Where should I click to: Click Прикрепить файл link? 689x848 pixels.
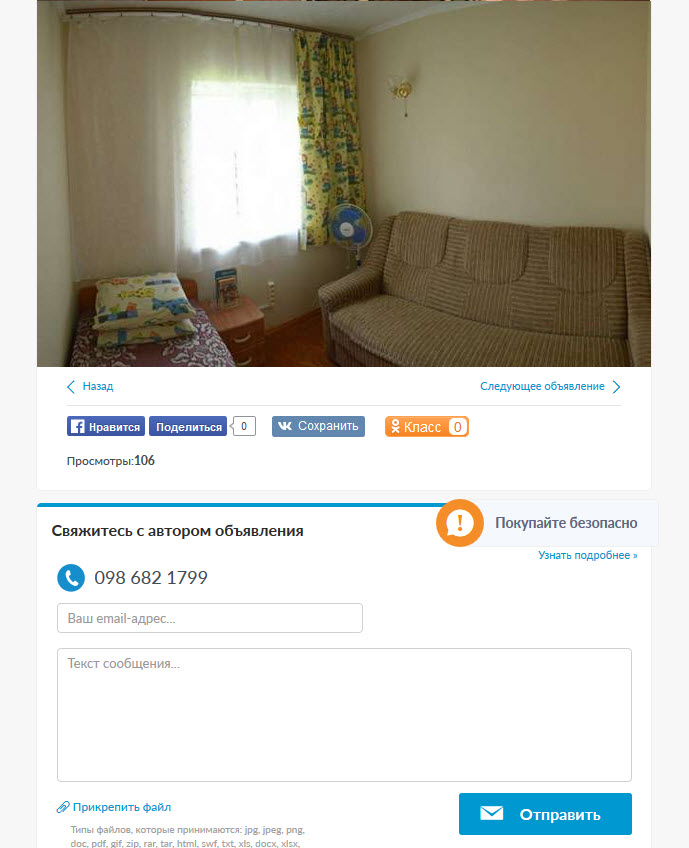tap(122, 807)
